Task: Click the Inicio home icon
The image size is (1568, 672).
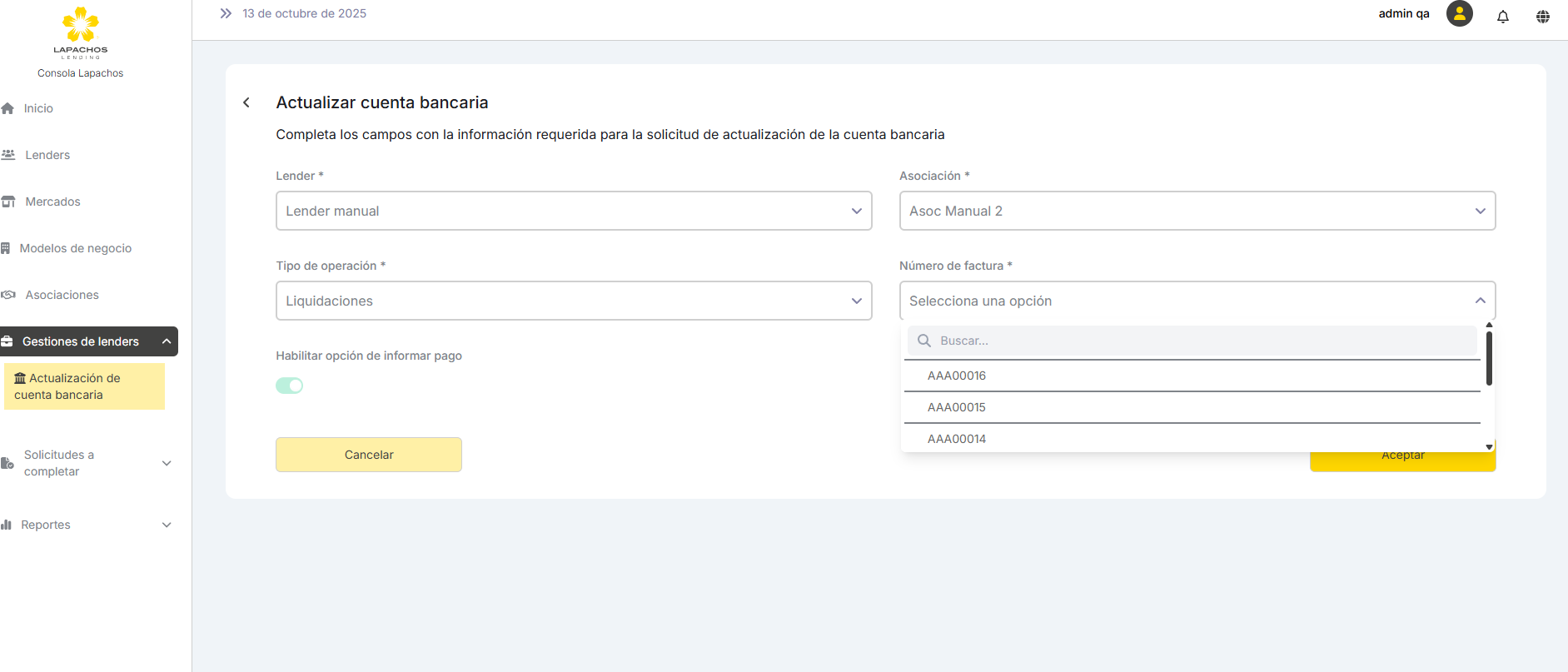Action: [8, 108]
